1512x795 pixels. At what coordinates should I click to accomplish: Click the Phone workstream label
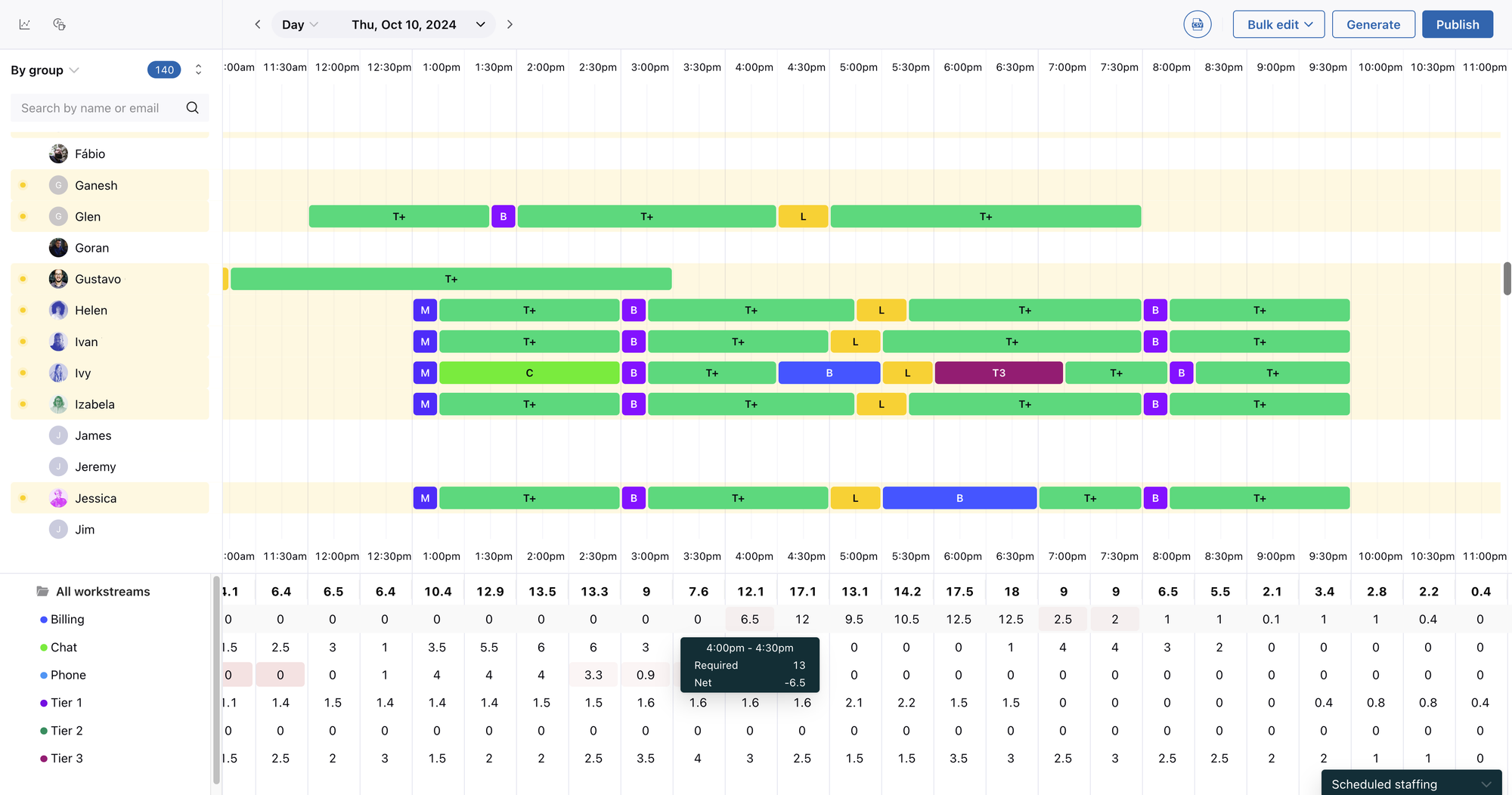click(68, 675)
